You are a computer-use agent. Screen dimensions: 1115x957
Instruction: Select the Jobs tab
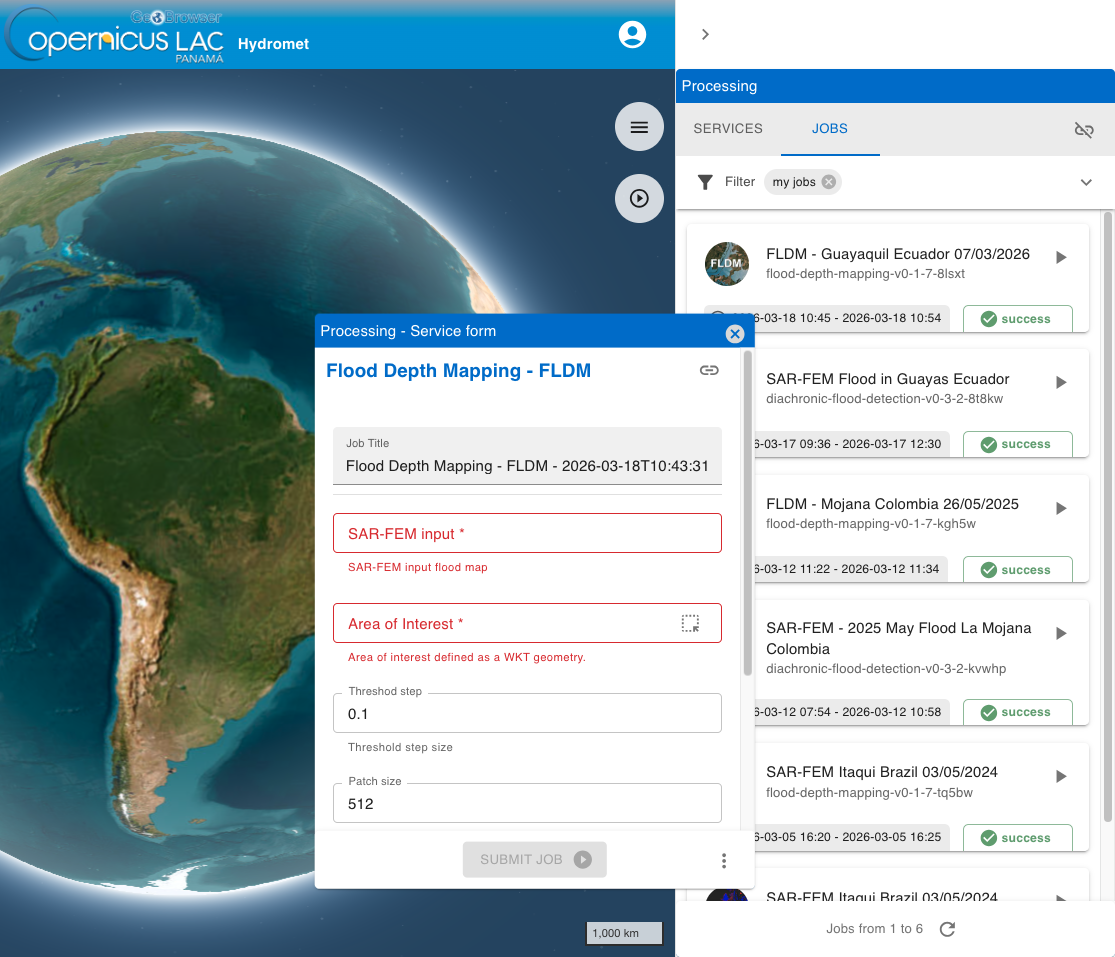click(830, 129)
